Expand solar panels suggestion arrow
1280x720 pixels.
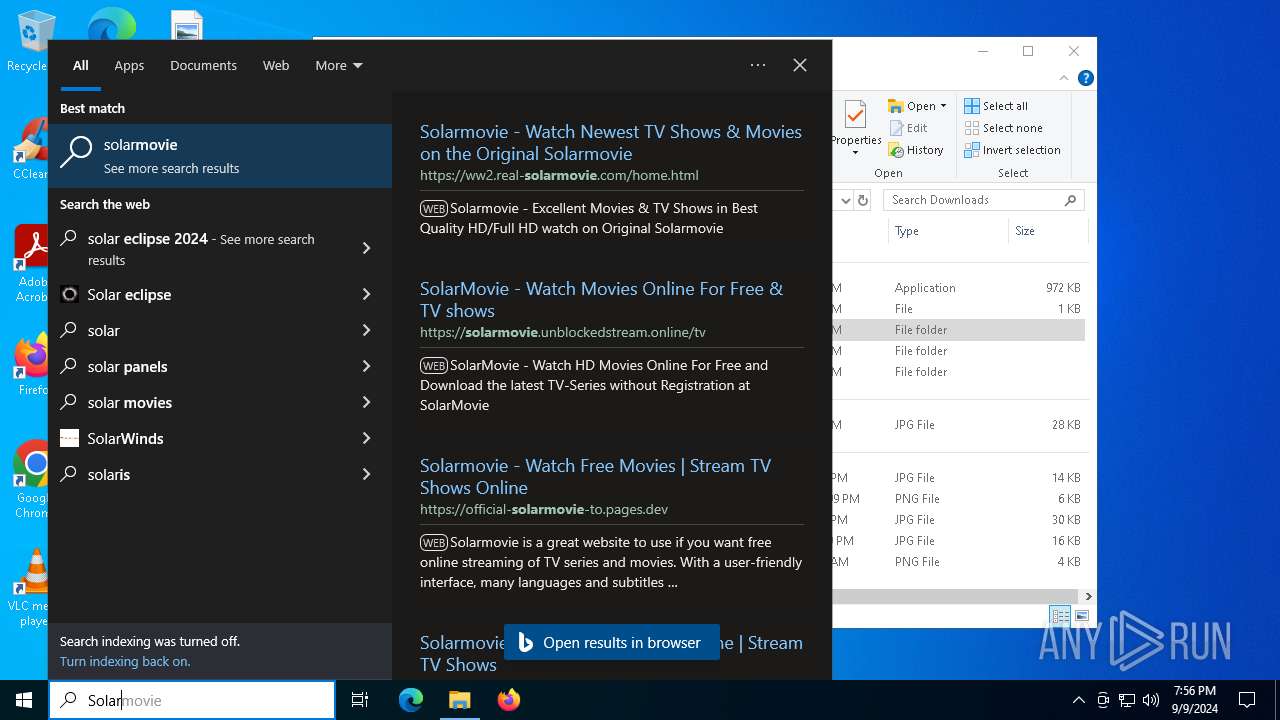[x=366, y=366]
